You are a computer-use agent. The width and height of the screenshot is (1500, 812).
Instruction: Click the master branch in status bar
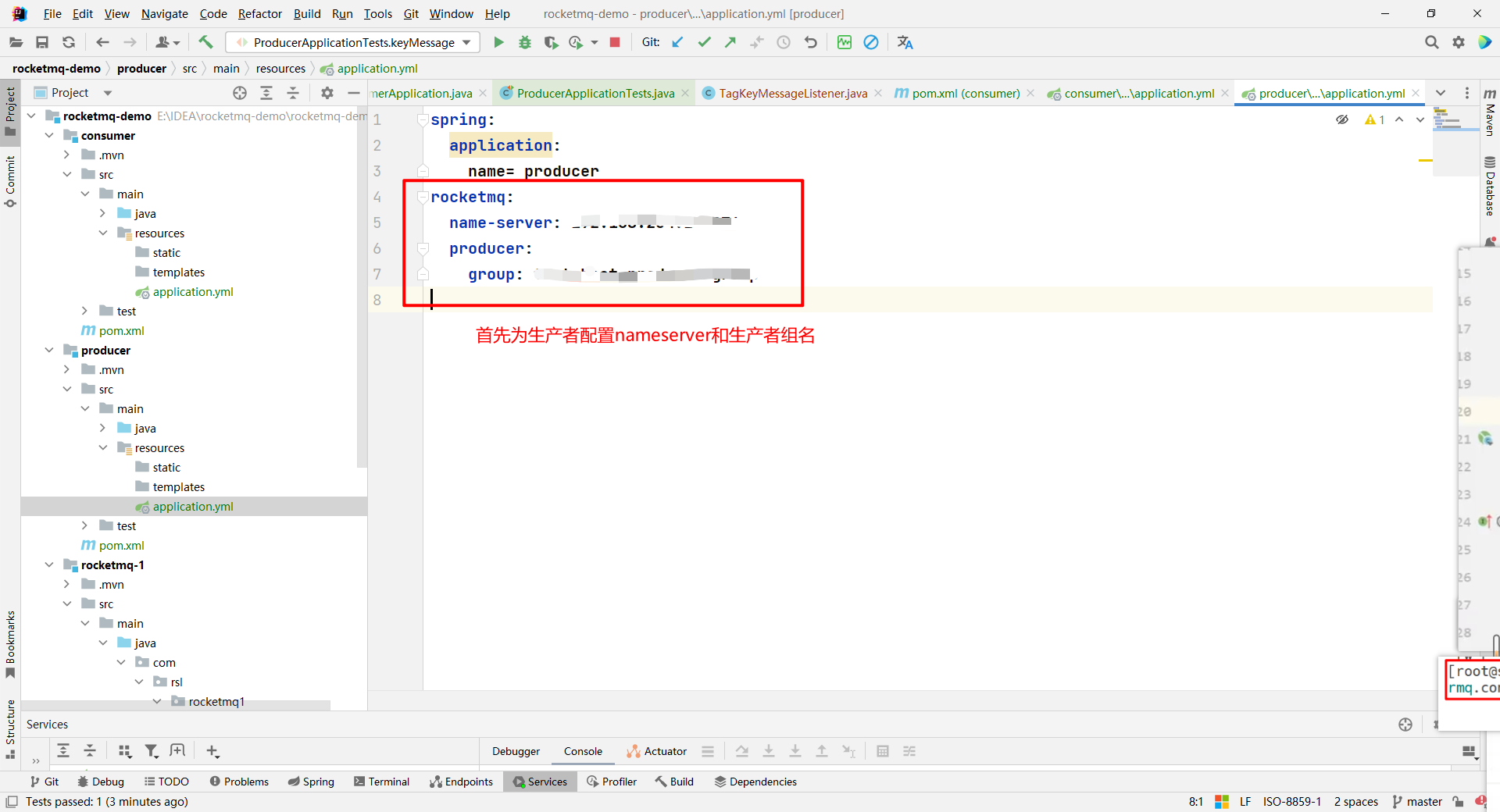tap(1417, 802)
